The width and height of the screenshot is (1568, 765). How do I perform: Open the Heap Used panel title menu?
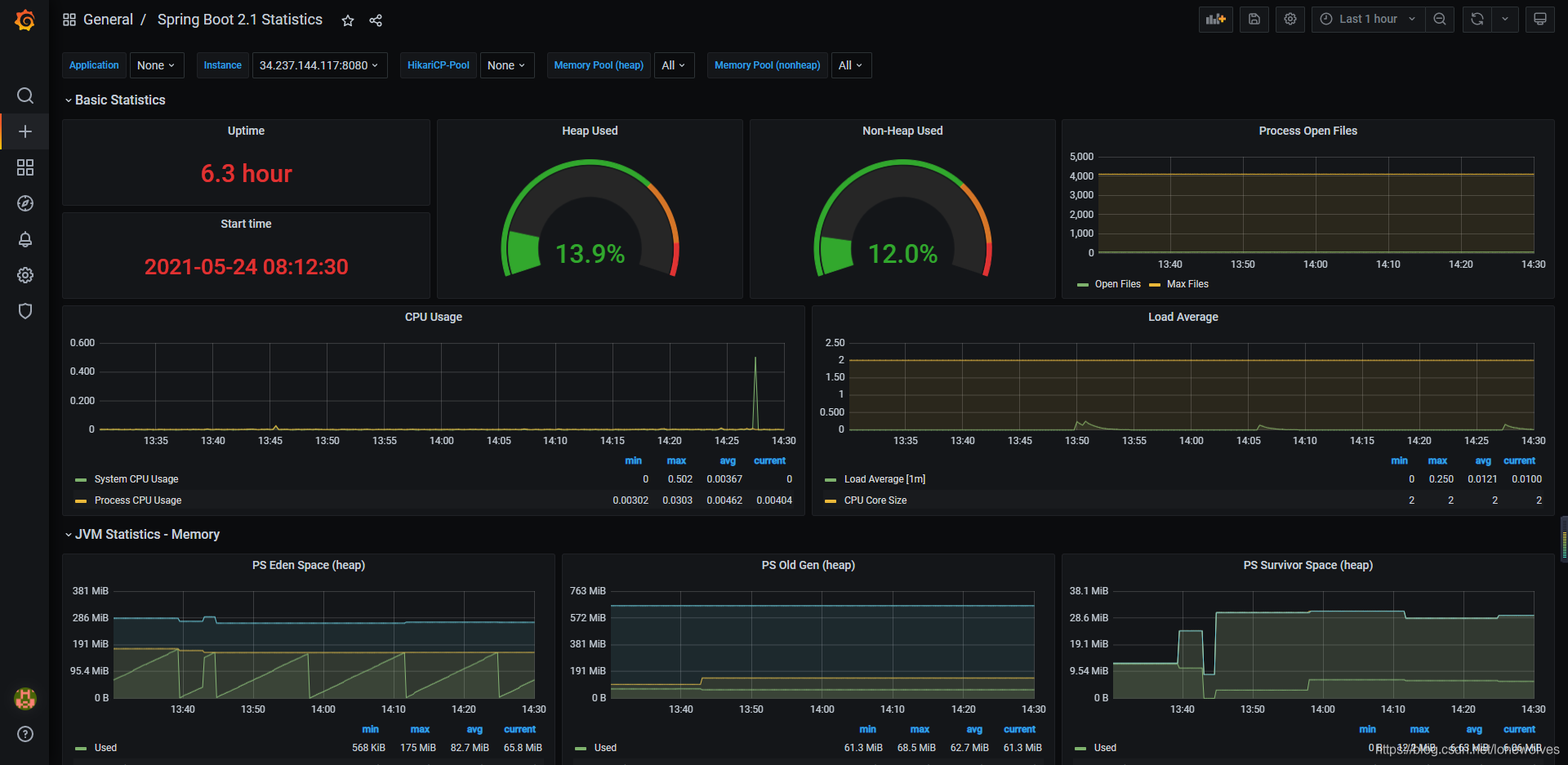tap(590, 131)
